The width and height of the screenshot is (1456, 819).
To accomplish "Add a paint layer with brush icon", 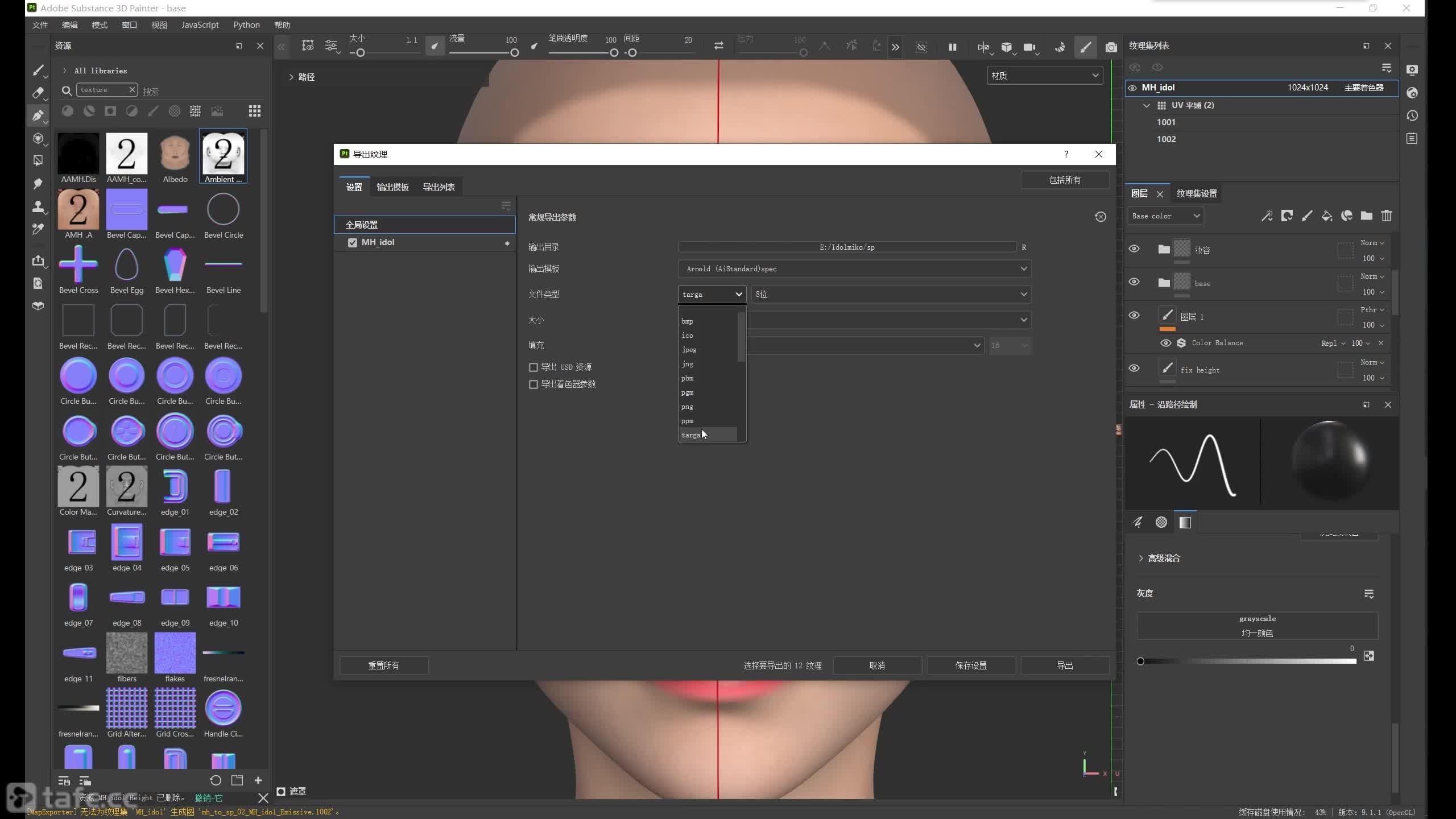I will [1307, 216].
